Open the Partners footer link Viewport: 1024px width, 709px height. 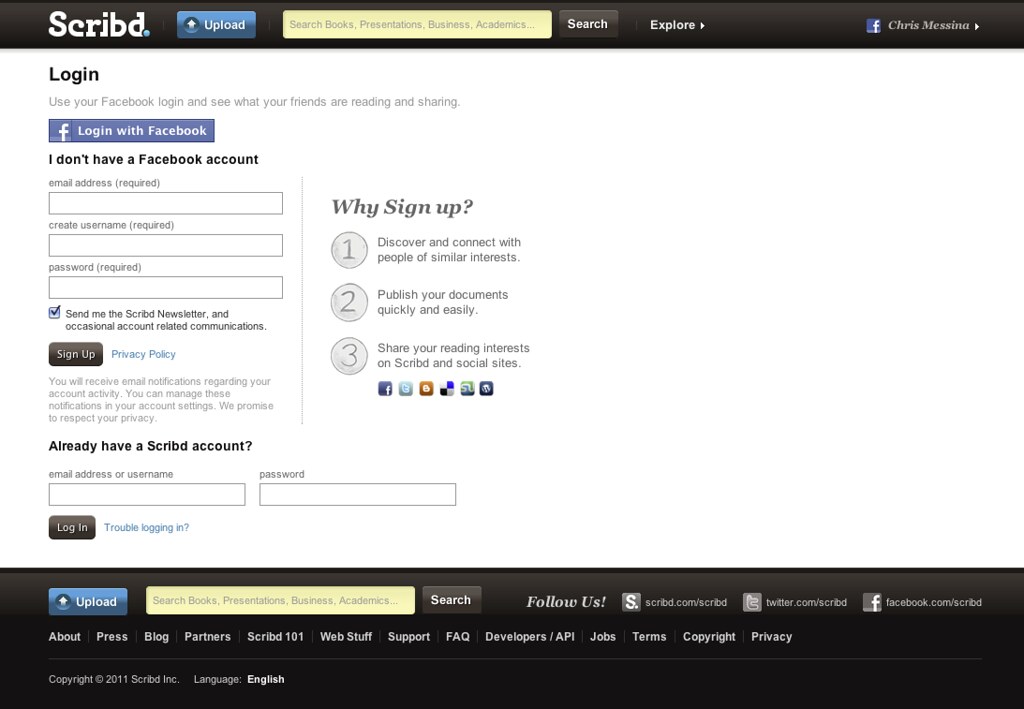(x=208, y=637)
